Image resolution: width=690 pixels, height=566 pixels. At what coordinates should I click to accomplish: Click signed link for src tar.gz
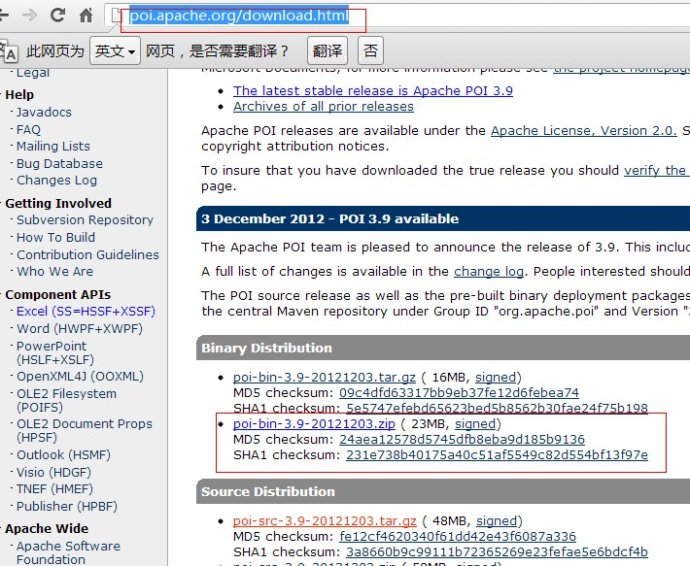click(496, 521)
